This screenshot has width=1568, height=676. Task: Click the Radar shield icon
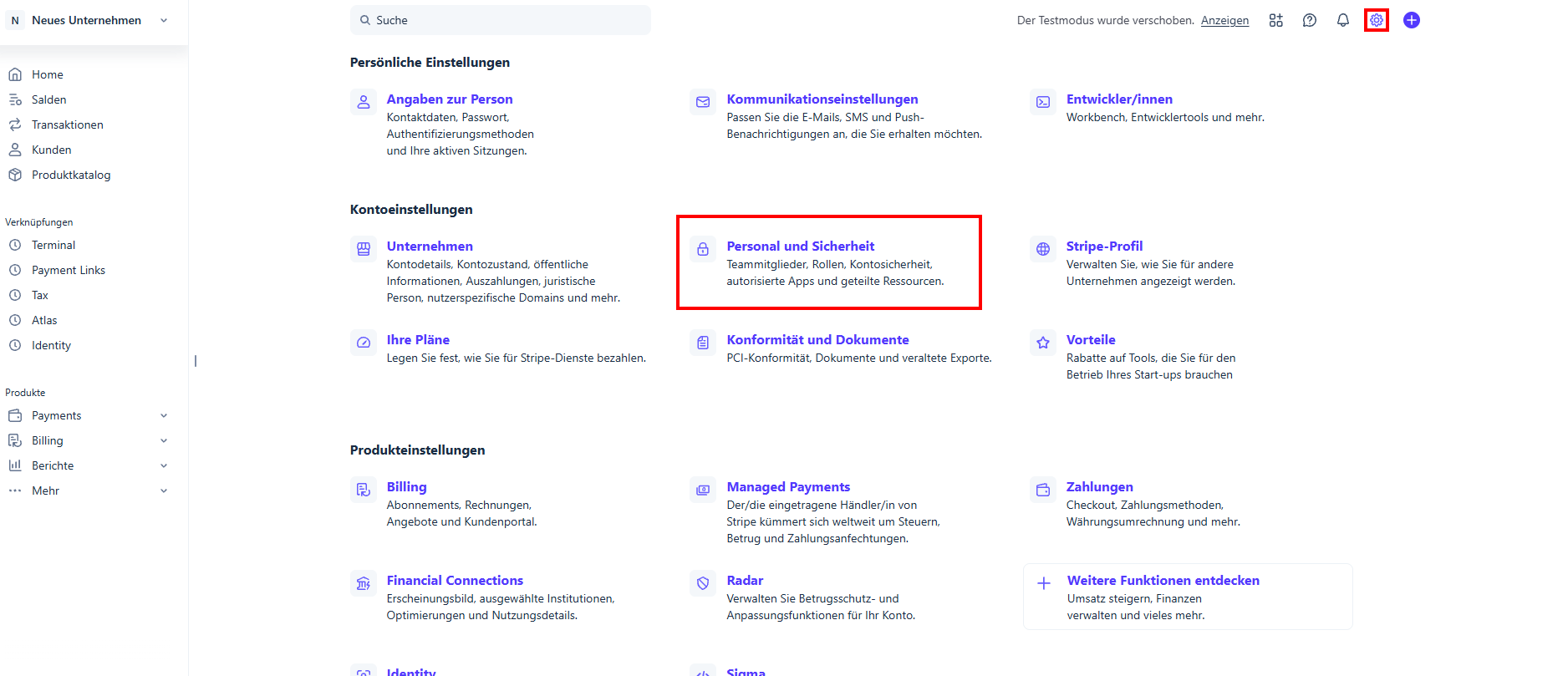pos(703,583)
